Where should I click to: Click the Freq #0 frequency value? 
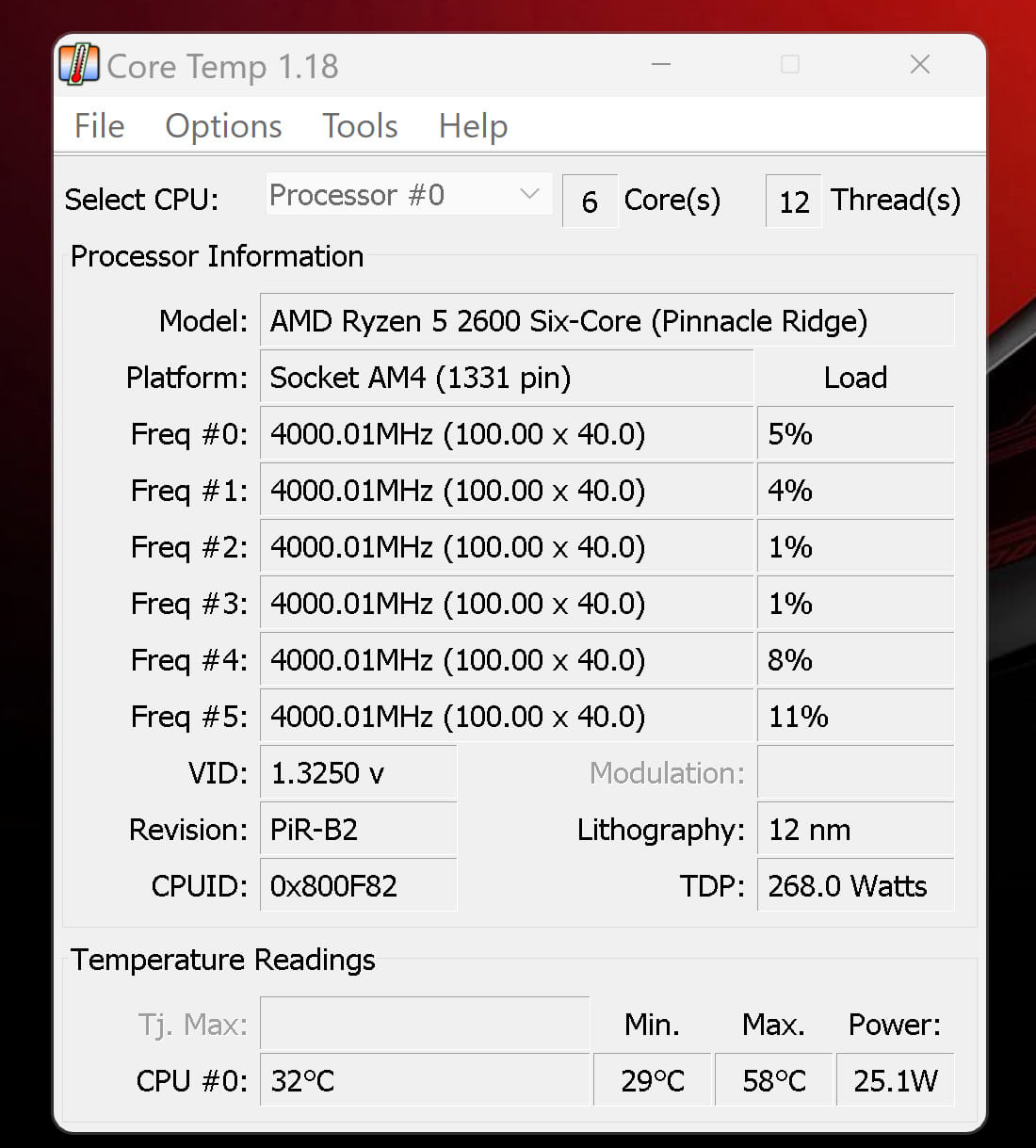pyautogui.click(x=507, y=433)
